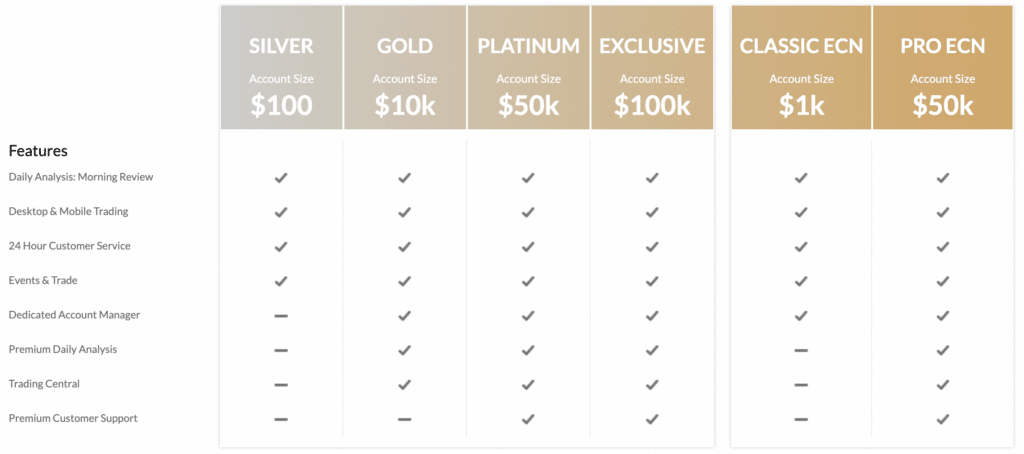
Task: Click Silver's Daily Analysis checkmark
Action: (281, 178)
